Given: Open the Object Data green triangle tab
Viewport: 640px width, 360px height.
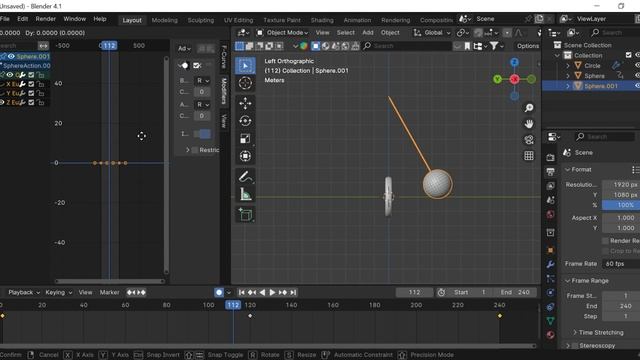Looking at the screenshot, I should 550,321.
